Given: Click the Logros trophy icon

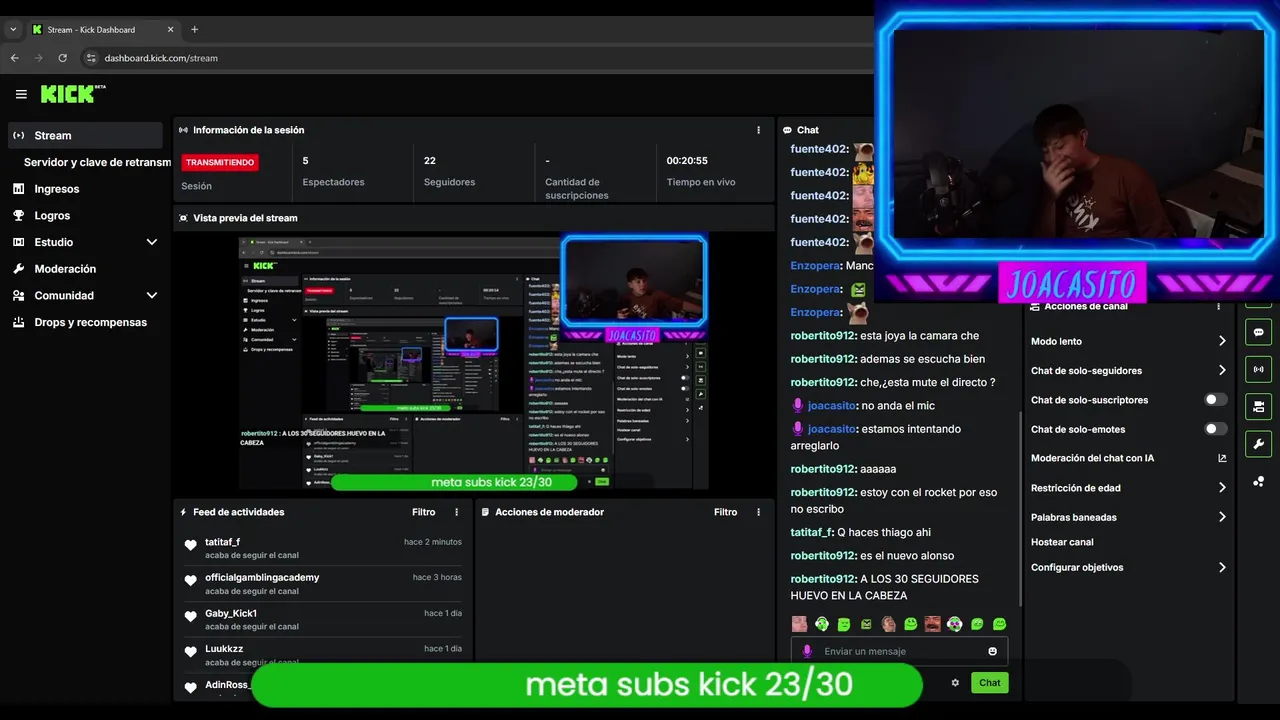Looking at the screenshot, I should point(18,216).
